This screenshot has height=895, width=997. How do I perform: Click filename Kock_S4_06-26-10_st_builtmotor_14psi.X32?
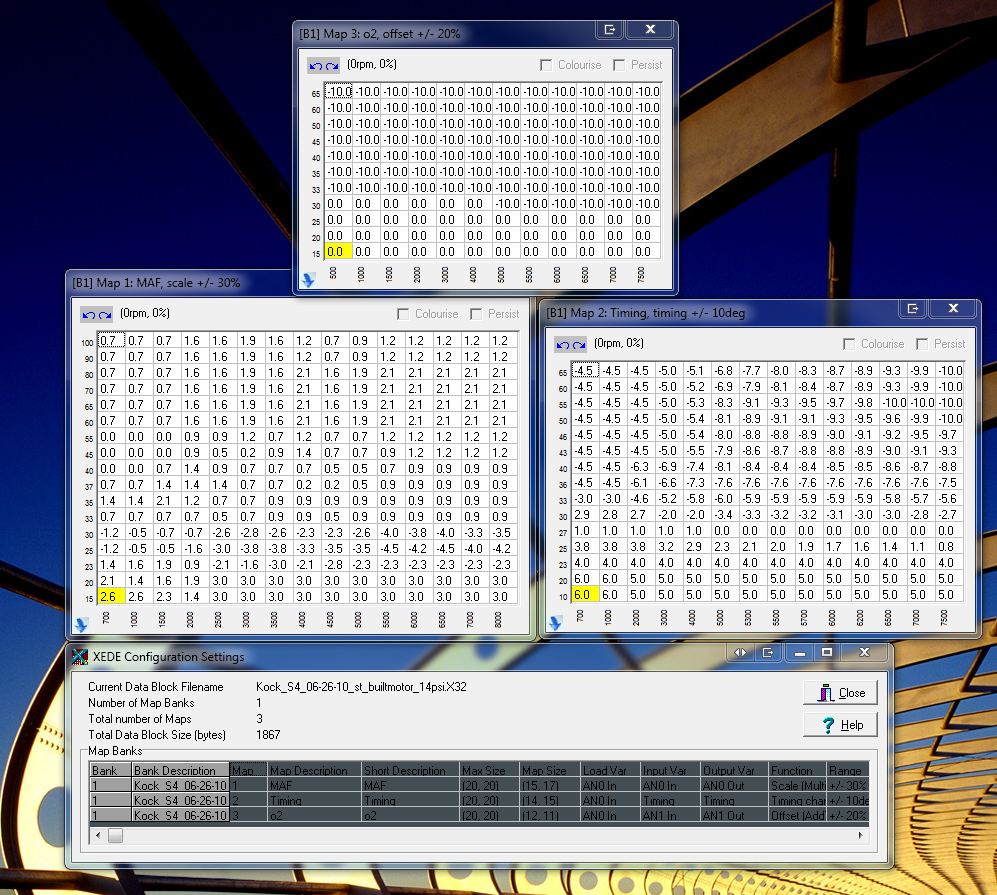[x=361, y=687]
